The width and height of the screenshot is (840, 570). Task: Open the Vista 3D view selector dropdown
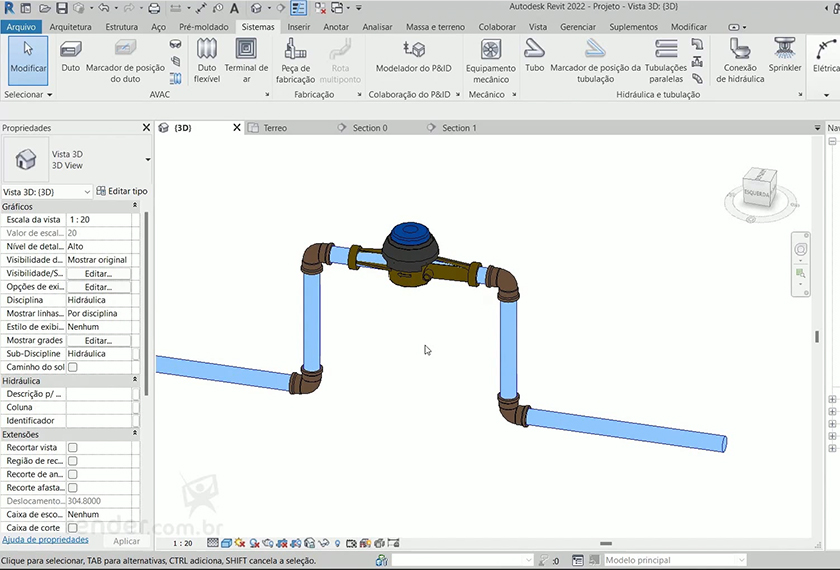86,191
